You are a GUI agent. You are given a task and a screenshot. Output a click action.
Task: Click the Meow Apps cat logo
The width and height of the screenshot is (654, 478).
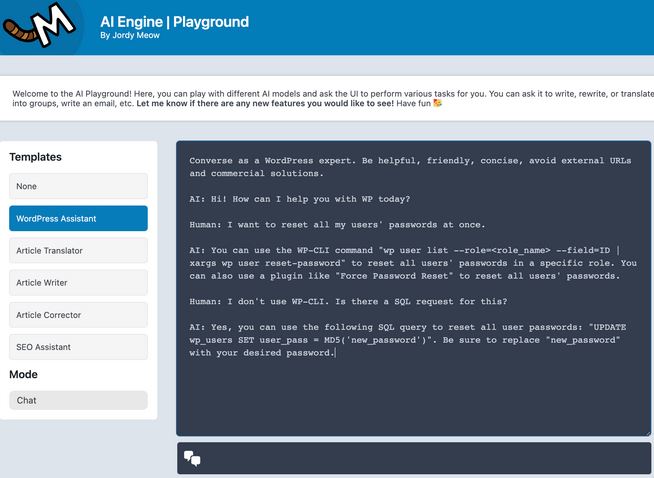click(40, 26)
